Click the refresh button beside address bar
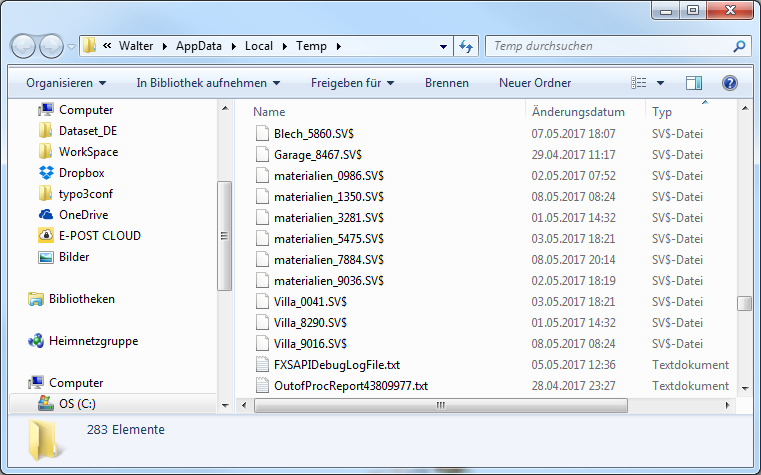This screenshot has width=761, height=475. tap(465, 46)
